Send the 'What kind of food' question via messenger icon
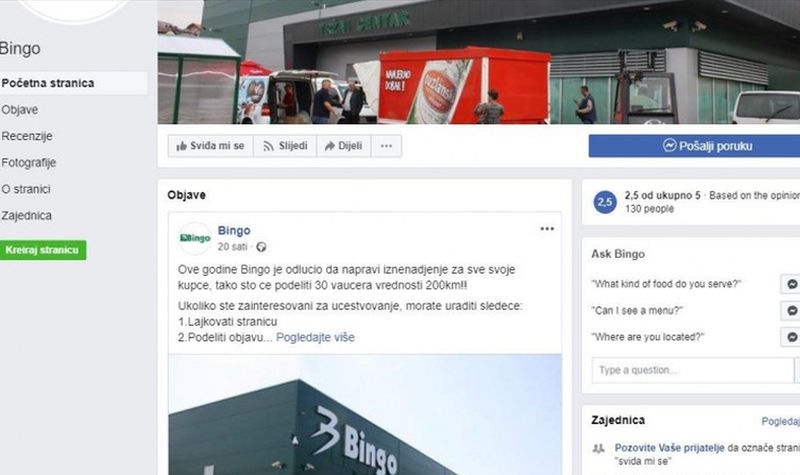Viewport: 800px width, 475px height. tap(791, 284)
